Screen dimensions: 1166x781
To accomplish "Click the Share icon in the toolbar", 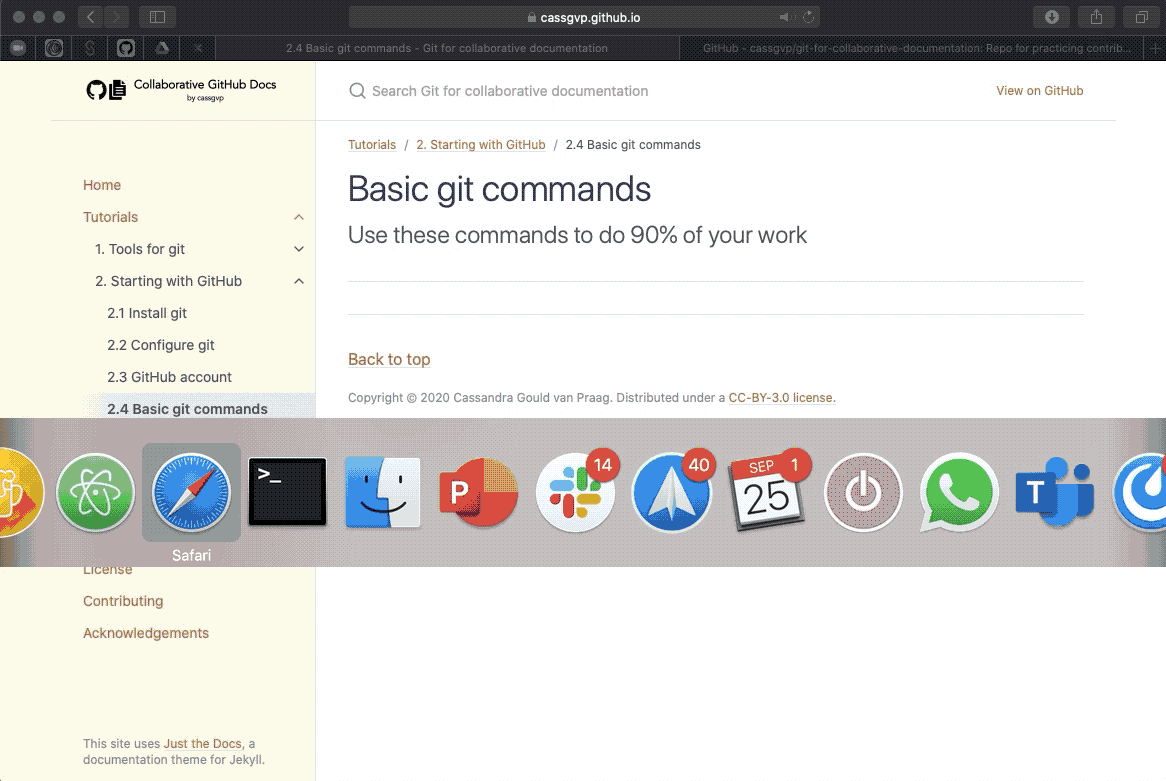I will [x=1094, y=16].
